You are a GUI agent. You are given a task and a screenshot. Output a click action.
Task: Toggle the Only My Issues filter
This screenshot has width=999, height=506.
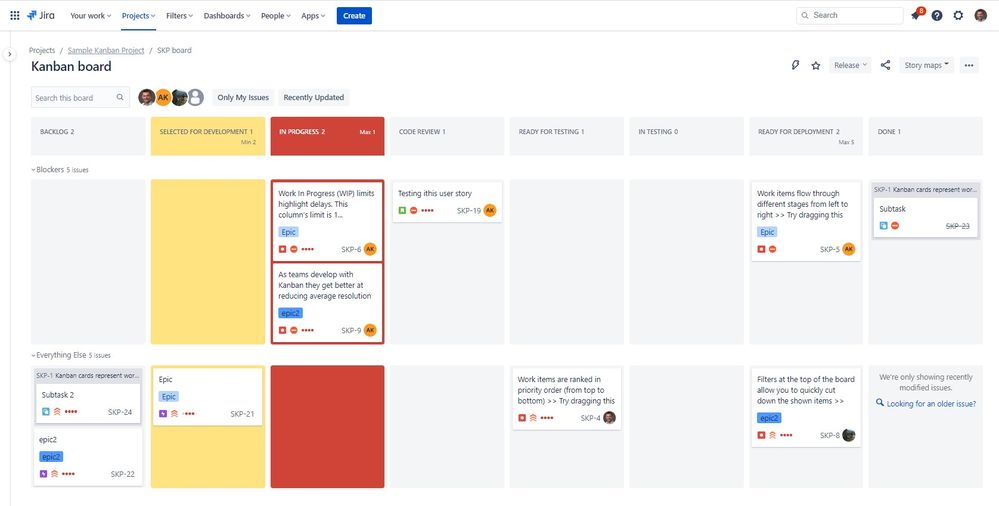(x=243, y=98)
